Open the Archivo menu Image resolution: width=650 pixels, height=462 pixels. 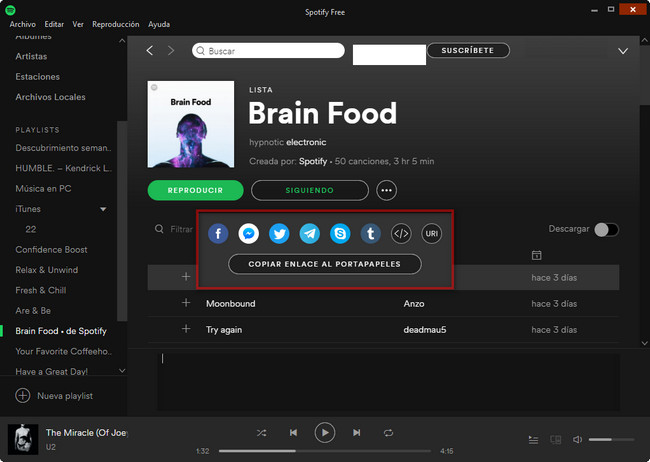point(23,24)
